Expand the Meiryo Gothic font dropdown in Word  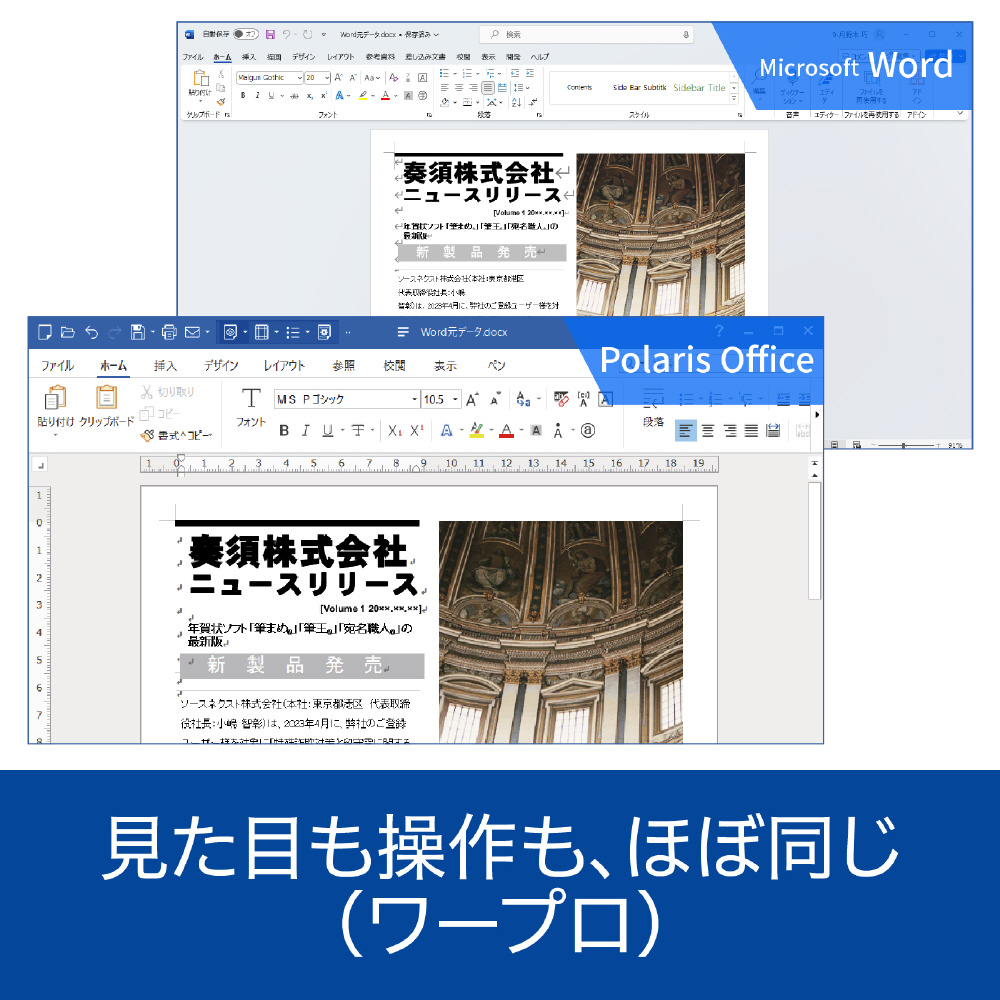[x=297, y=77]
